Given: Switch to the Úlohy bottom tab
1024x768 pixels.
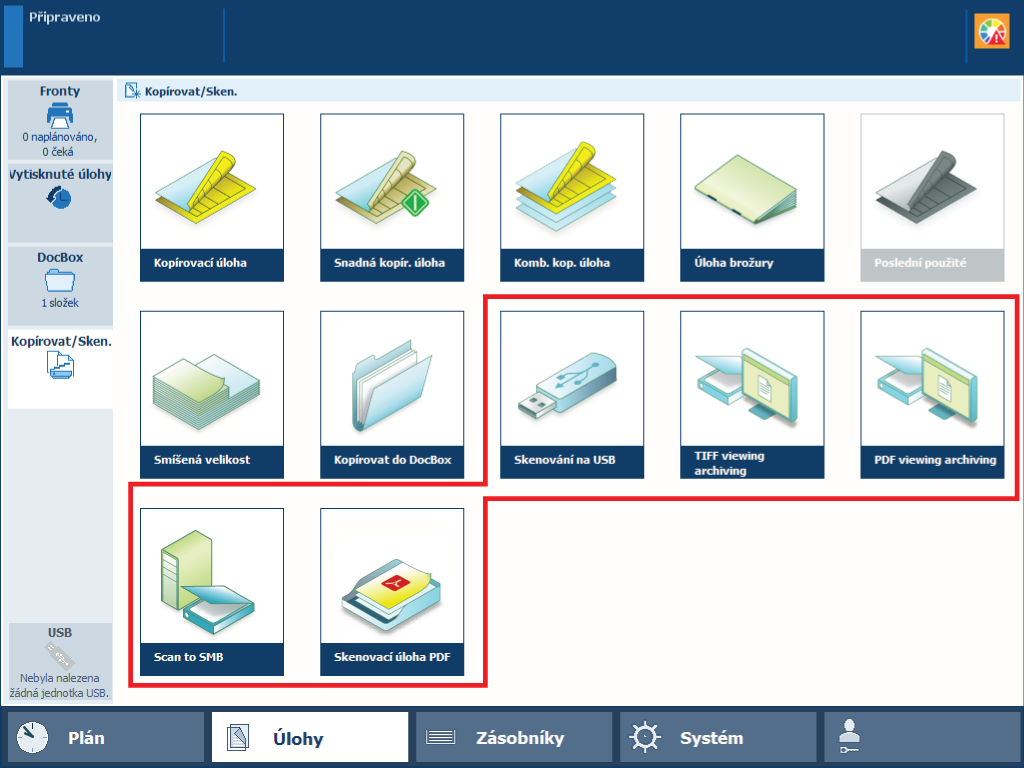Looking at the screenshot, I should 310,738.
